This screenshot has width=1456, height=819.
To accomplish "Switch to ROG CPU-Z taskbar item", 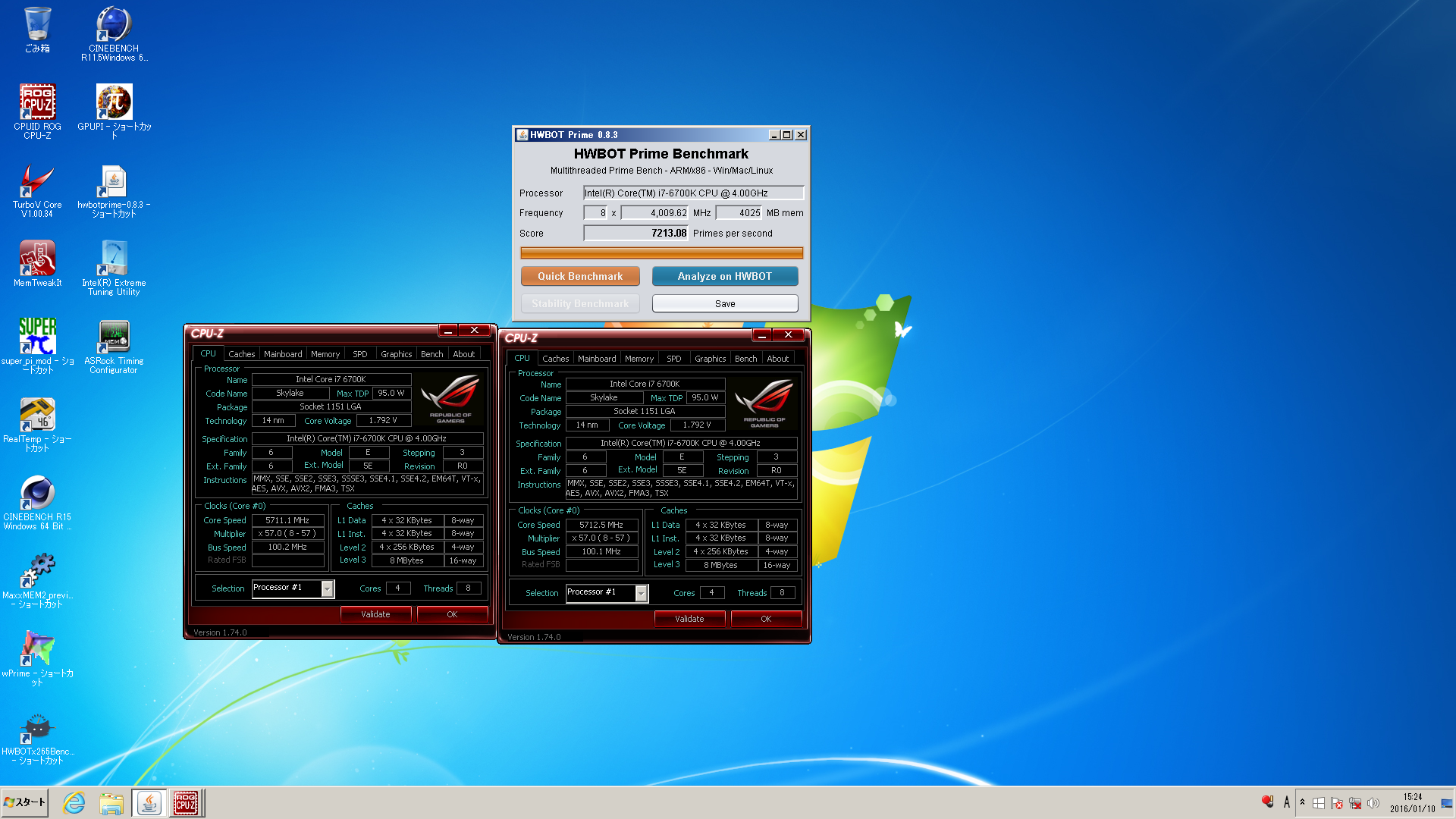I will 186,803.
